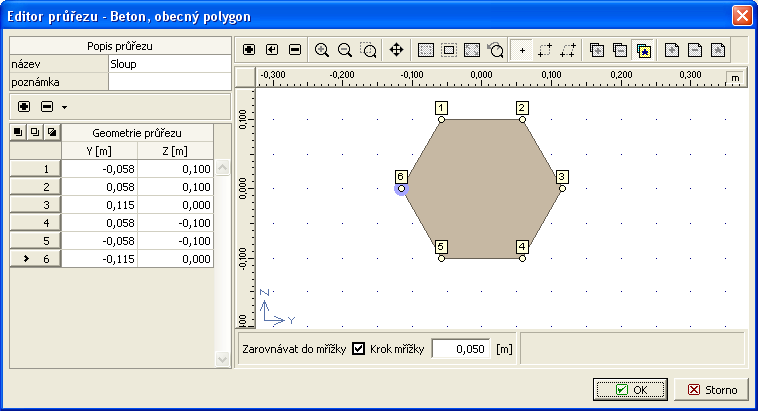Select row header 1 in geometry table

coord(35,169)
